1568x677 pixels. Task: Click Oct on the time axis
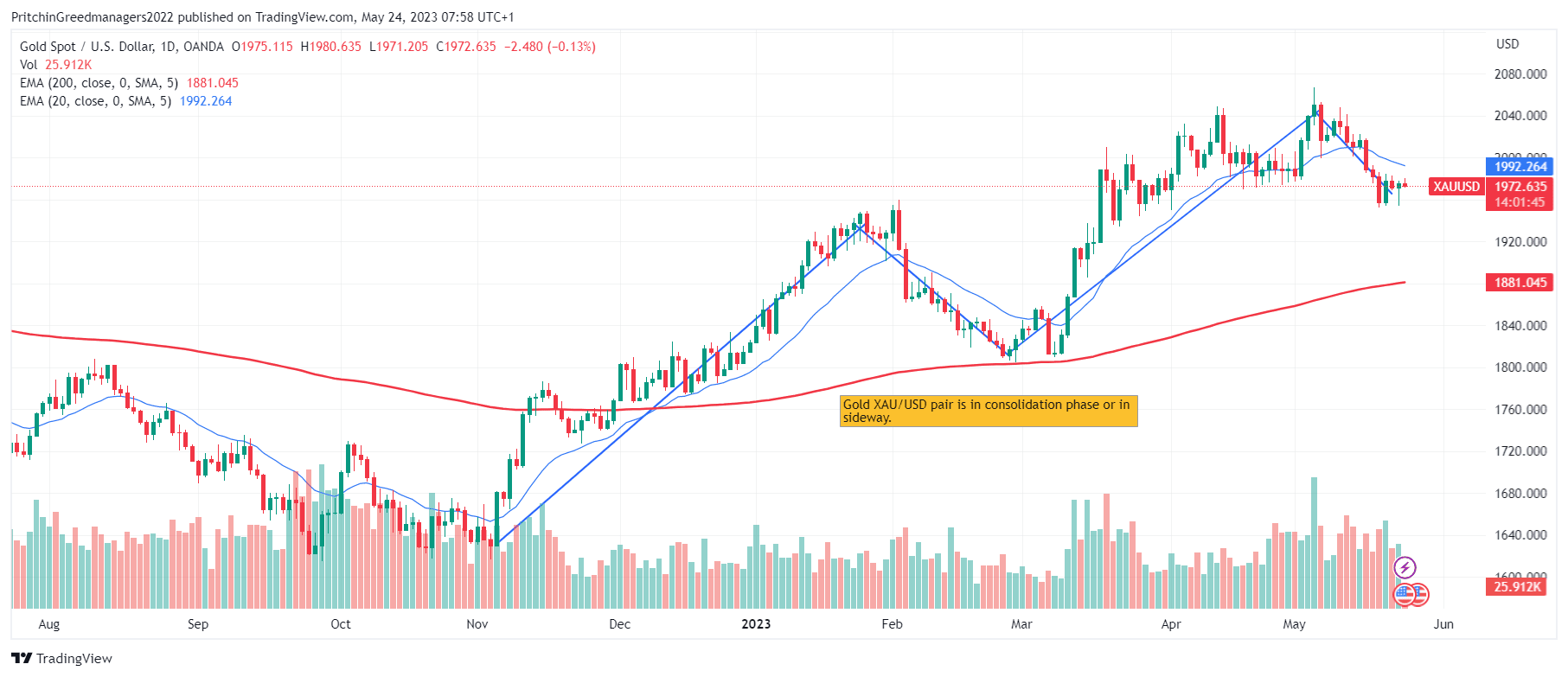[x=341, y=624]
